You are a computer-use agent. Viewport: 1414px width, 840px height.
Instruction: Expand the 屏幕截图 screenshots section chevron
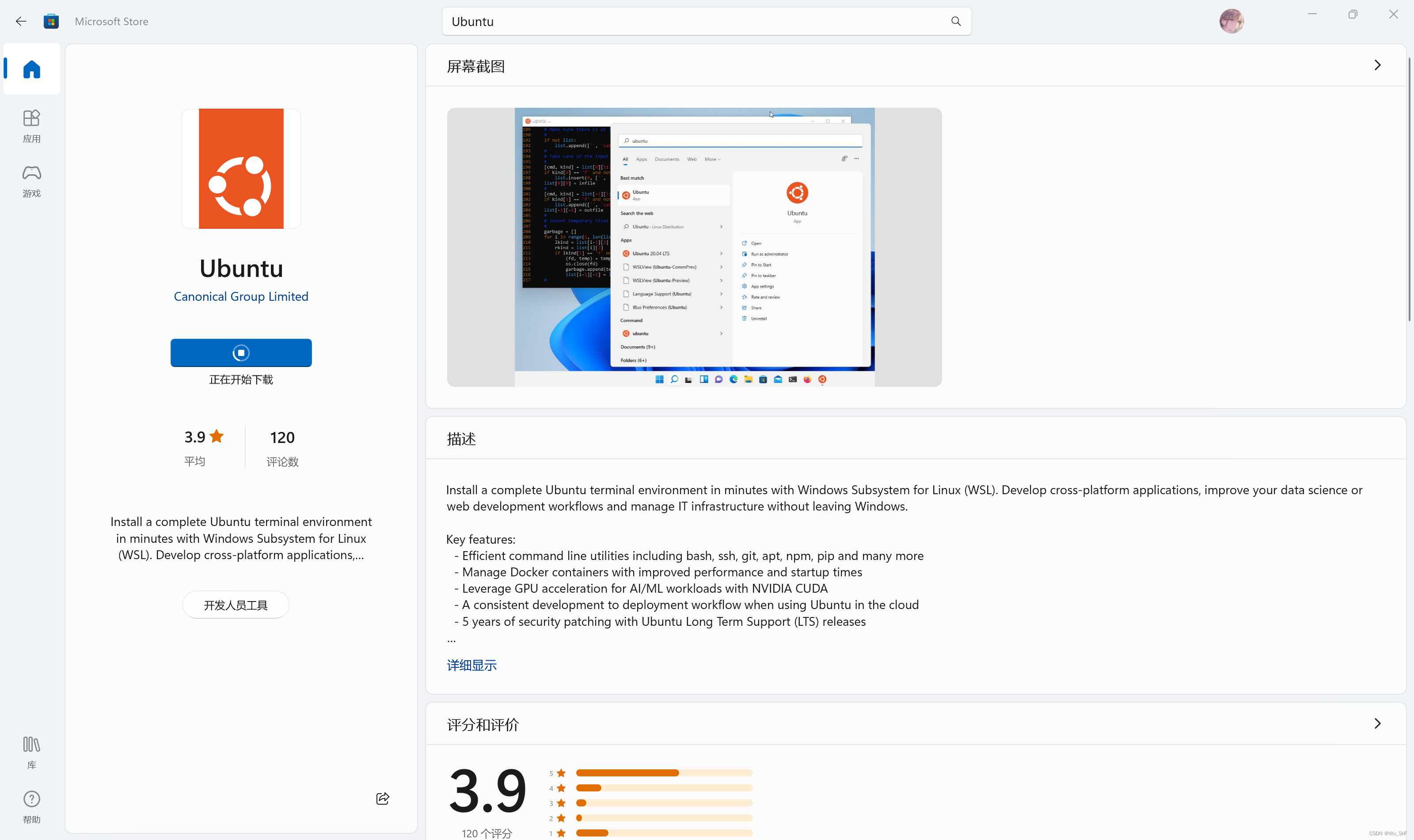[1377, 65]
